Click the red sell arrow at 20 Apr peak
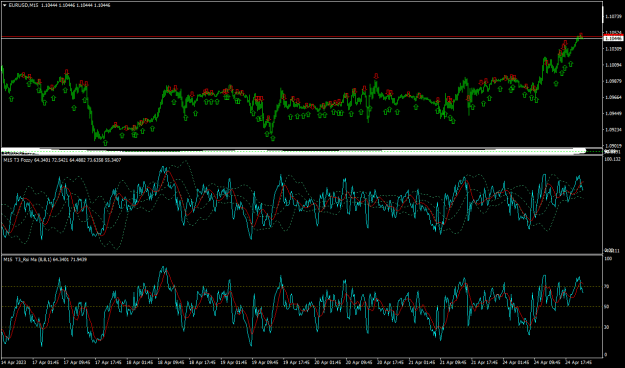 (x=376, y=76)
